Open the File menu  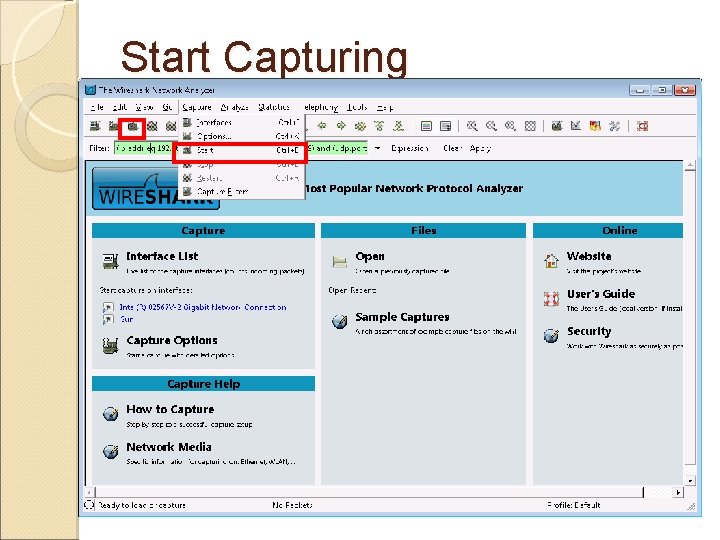97,107
